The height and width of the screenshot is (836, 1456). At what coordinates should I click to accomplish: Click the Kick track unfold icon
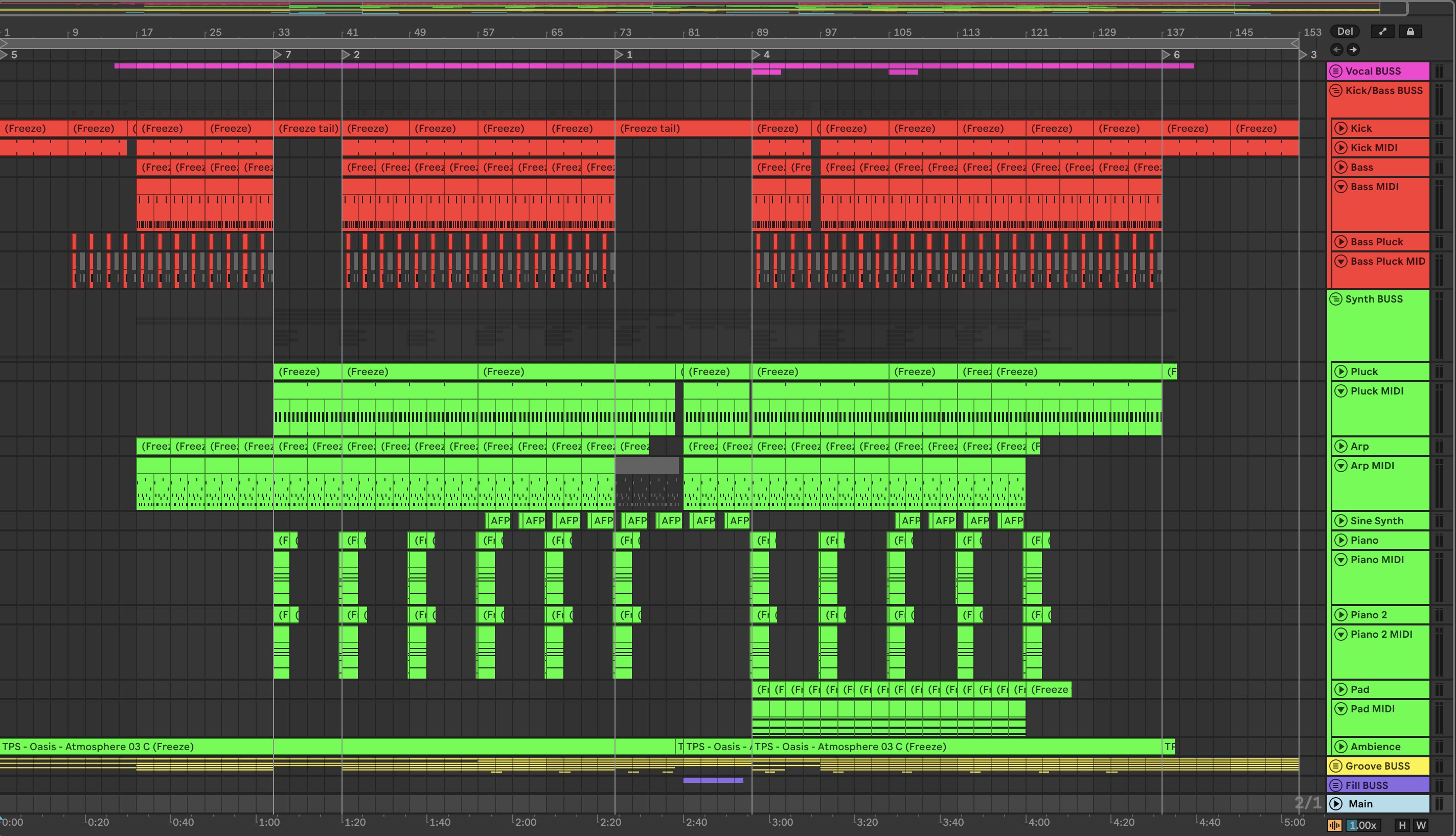pos(1341,129)
